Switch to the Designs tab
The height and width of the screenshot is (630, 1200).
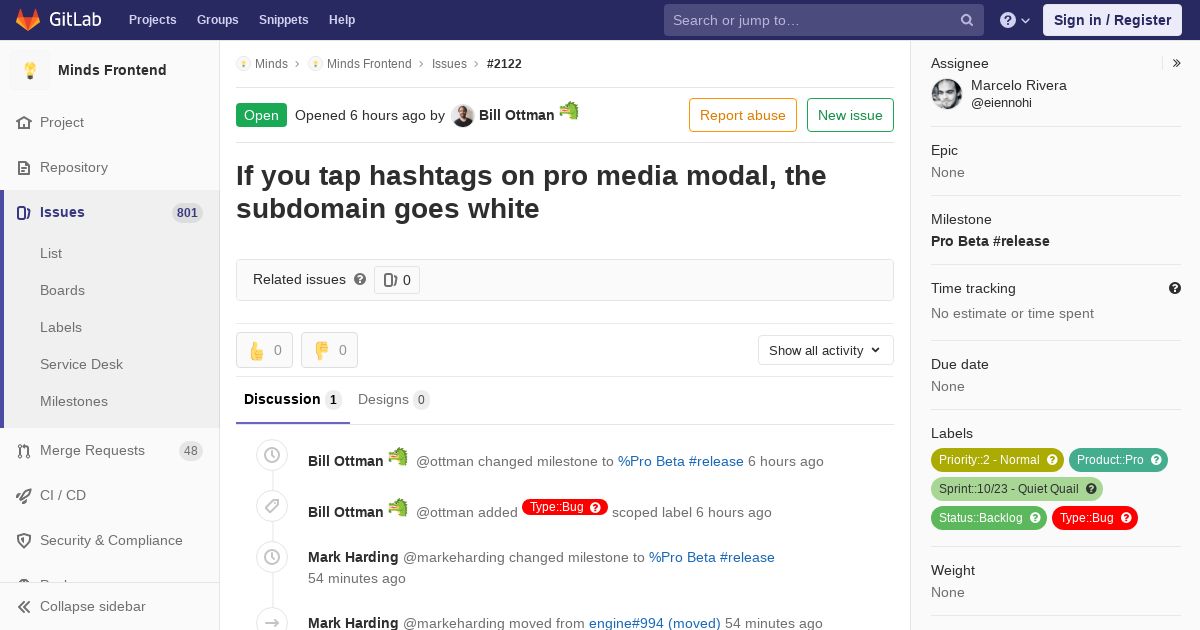[x=393, y=399]
